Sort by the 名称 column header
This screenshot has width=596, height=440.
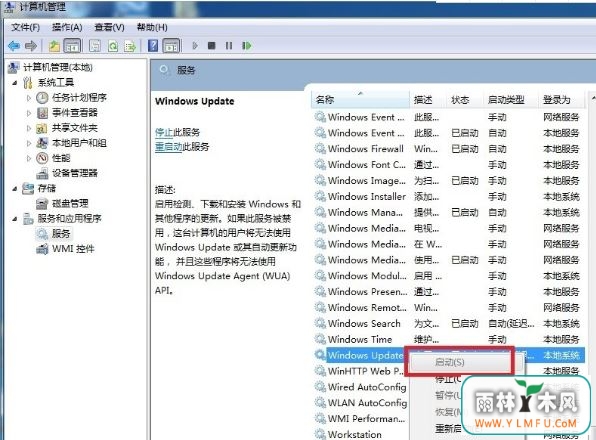click(360, 100)
